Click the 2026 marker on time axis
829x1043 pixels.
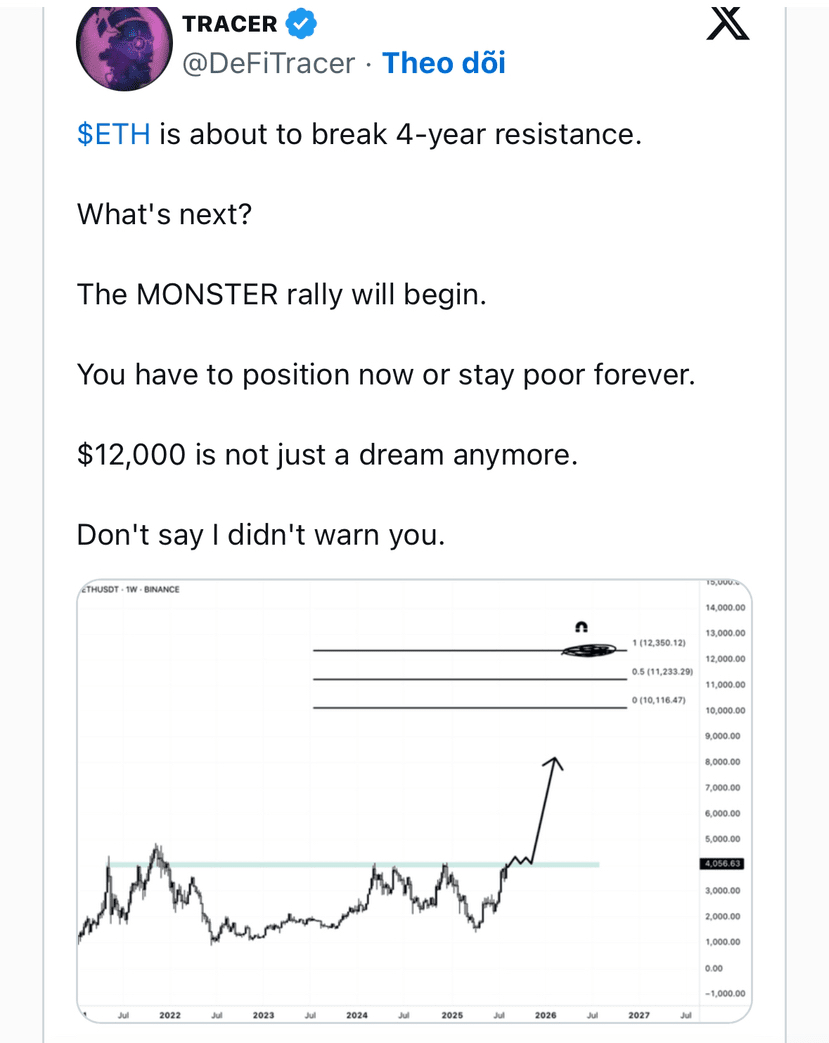coord(546,1015)
